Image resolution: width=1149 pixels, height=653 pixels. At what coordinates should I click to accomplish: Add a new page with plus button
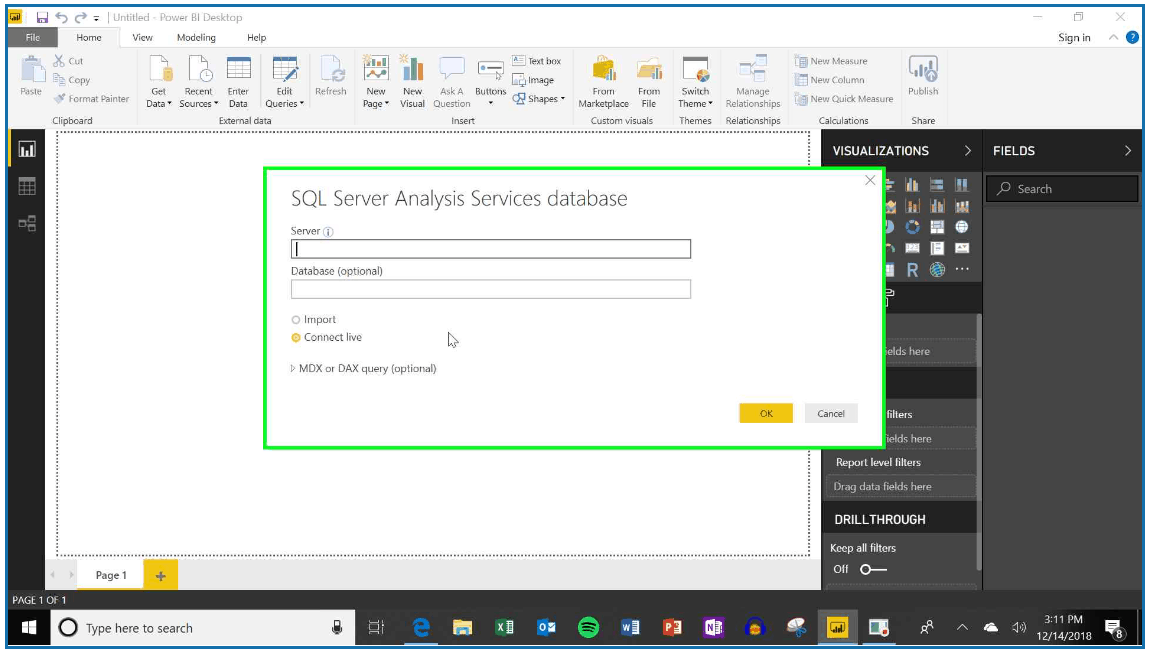[x=160, y=575]
